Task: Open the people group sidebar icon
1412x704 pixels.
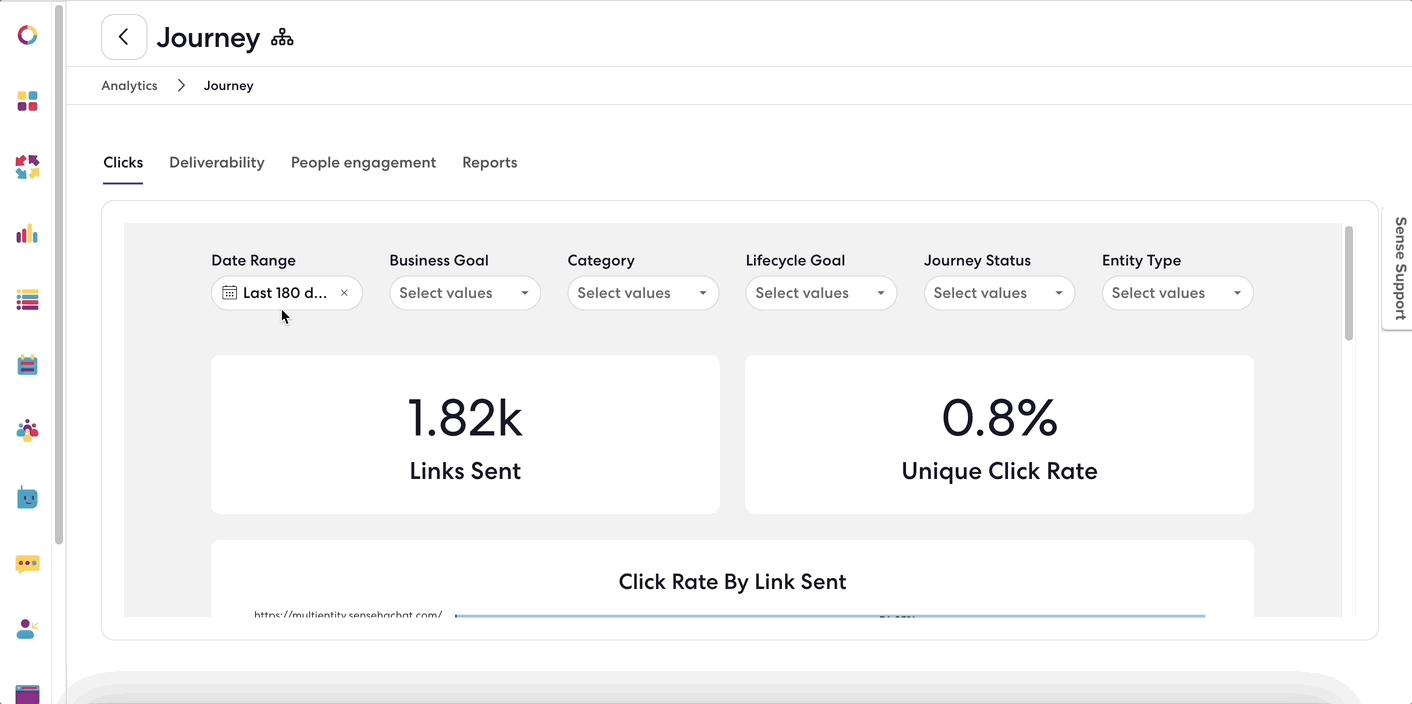Action: pyautogui.click(x=28, y=431)
